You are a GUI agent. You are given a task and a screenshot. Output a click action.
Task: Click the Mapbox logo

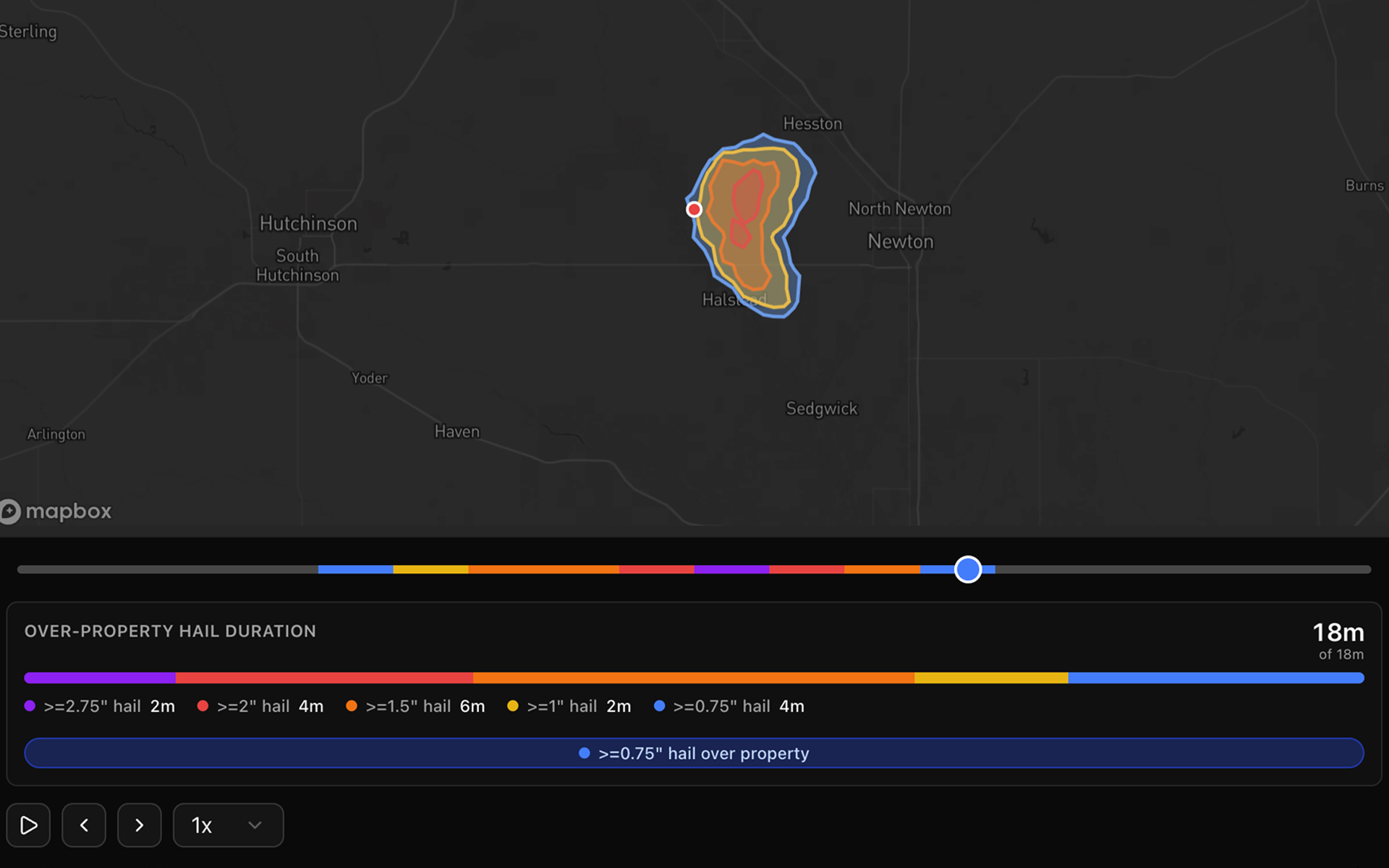click(56, 511)
